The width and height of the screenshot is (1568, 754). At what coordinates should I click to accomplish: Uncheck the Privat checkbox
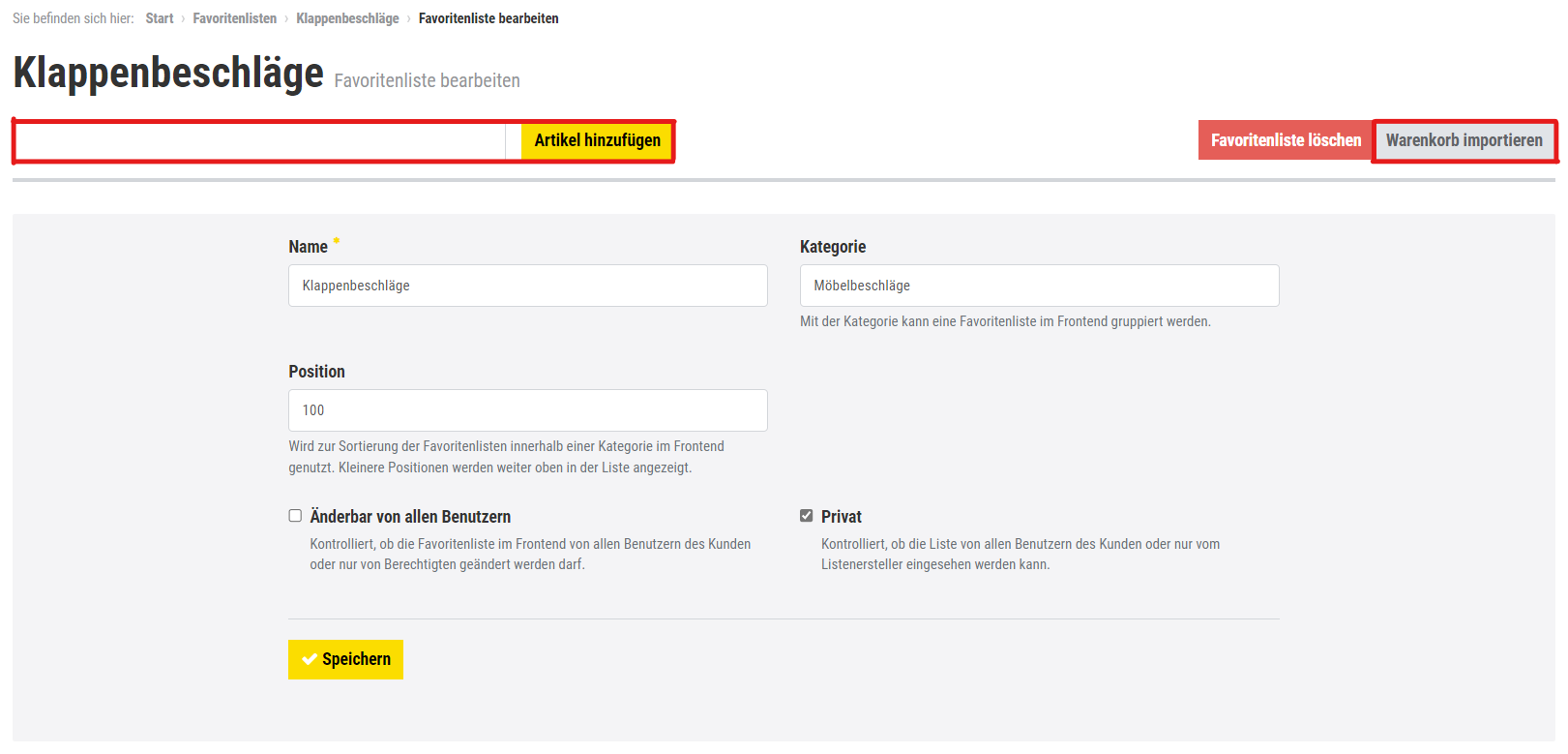(806, 516)
